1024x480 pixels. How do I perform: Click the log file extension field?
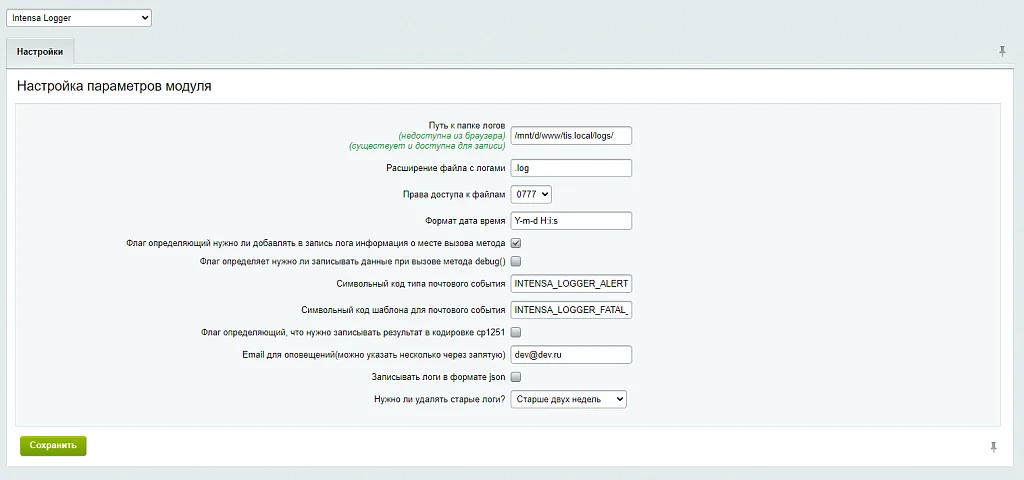pos(571,168)
